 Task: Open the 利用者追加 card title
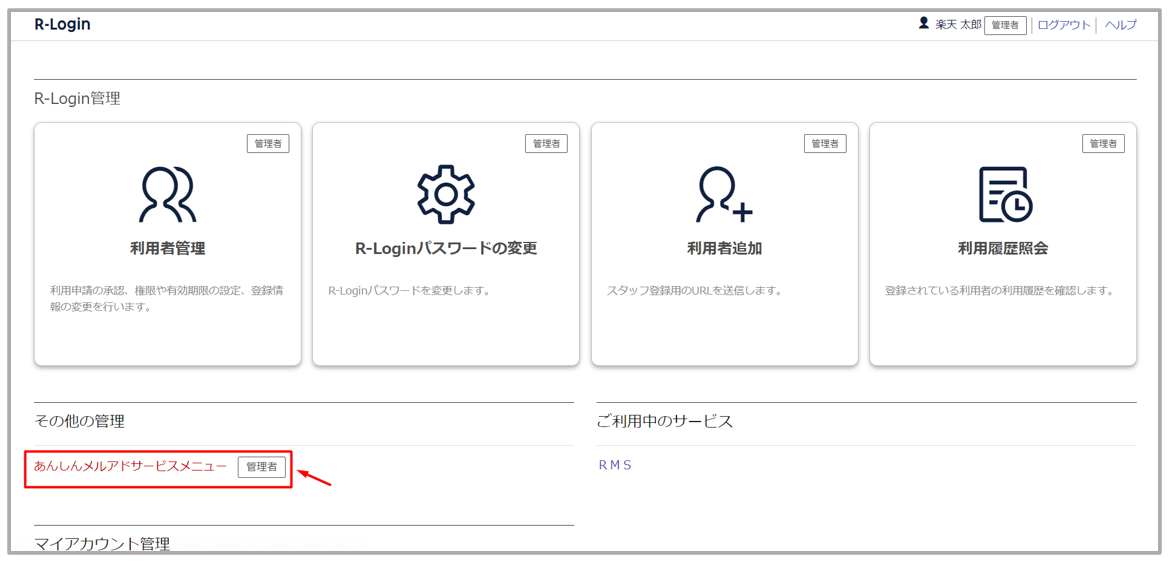point(724,249)
